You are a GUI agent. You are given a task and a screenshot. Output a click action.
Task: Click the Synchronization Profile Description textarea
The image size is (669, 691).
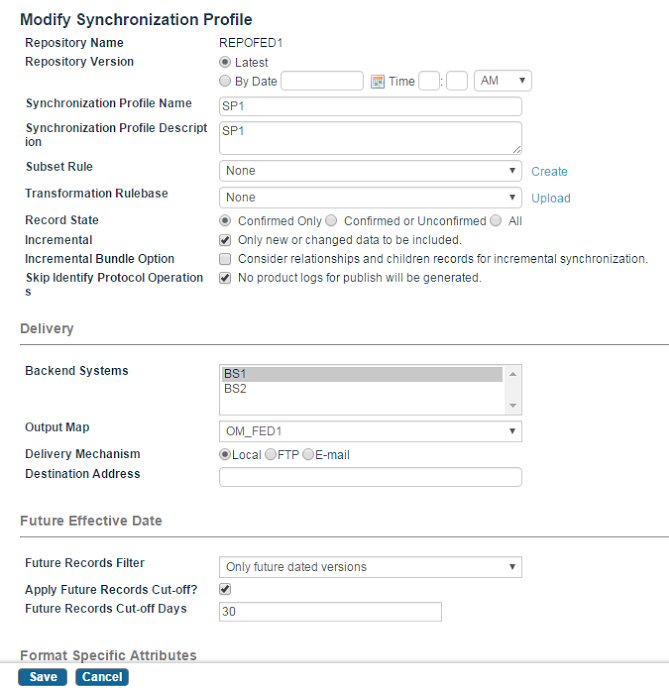(x=370, y=138)
